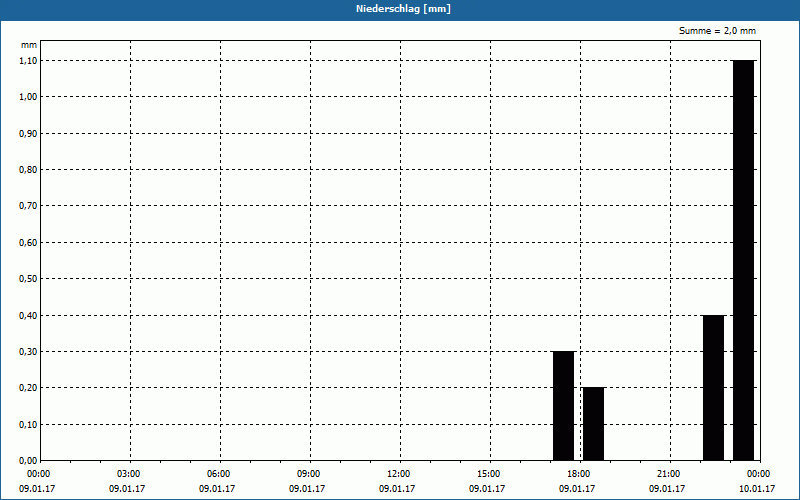The width and height of the screenshot is (800, 500).
Task: Click the 0,00 y-axis value
Action: pyautogui.click(x=28, y=461)
